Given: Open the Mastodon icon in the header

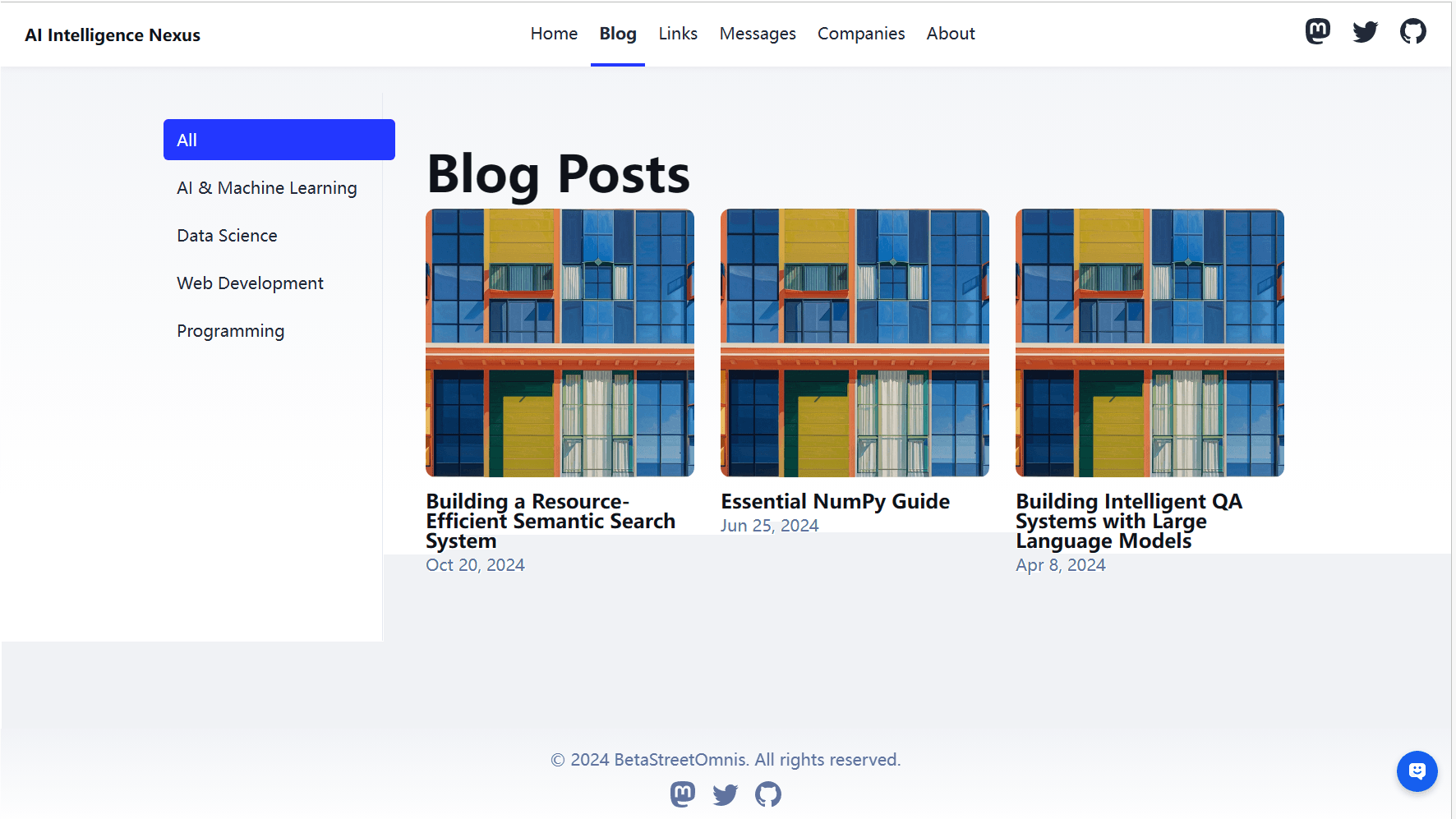Looking at the screenshot, I should 1317,32.
